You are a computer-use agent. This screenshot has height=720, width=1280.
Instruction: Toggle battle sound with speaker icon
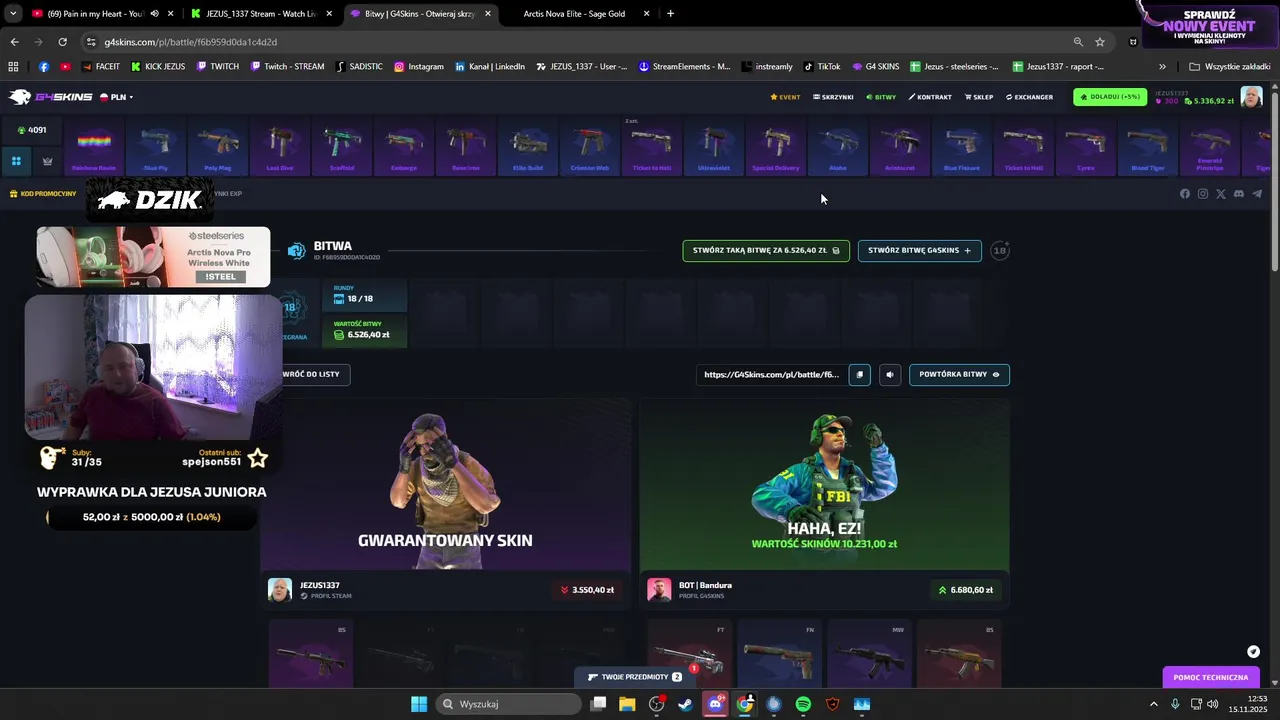pyautogui.click(x=890, y=375)
